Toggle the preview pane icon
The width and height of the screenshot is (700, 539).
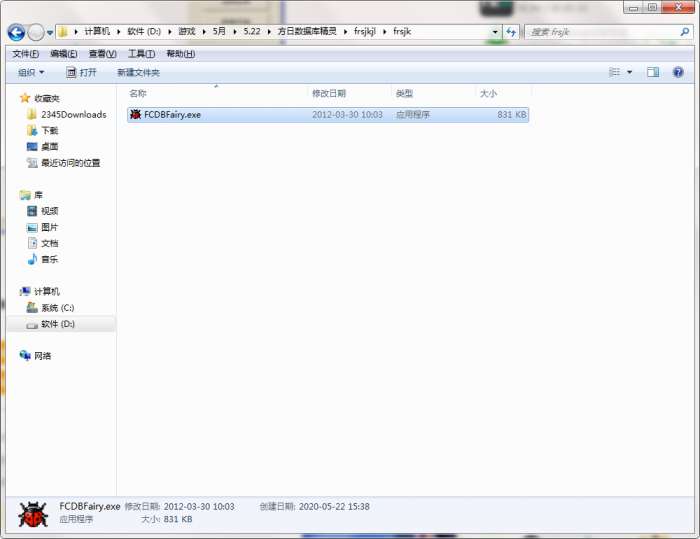pyautogui.click(x=653, y=72)
